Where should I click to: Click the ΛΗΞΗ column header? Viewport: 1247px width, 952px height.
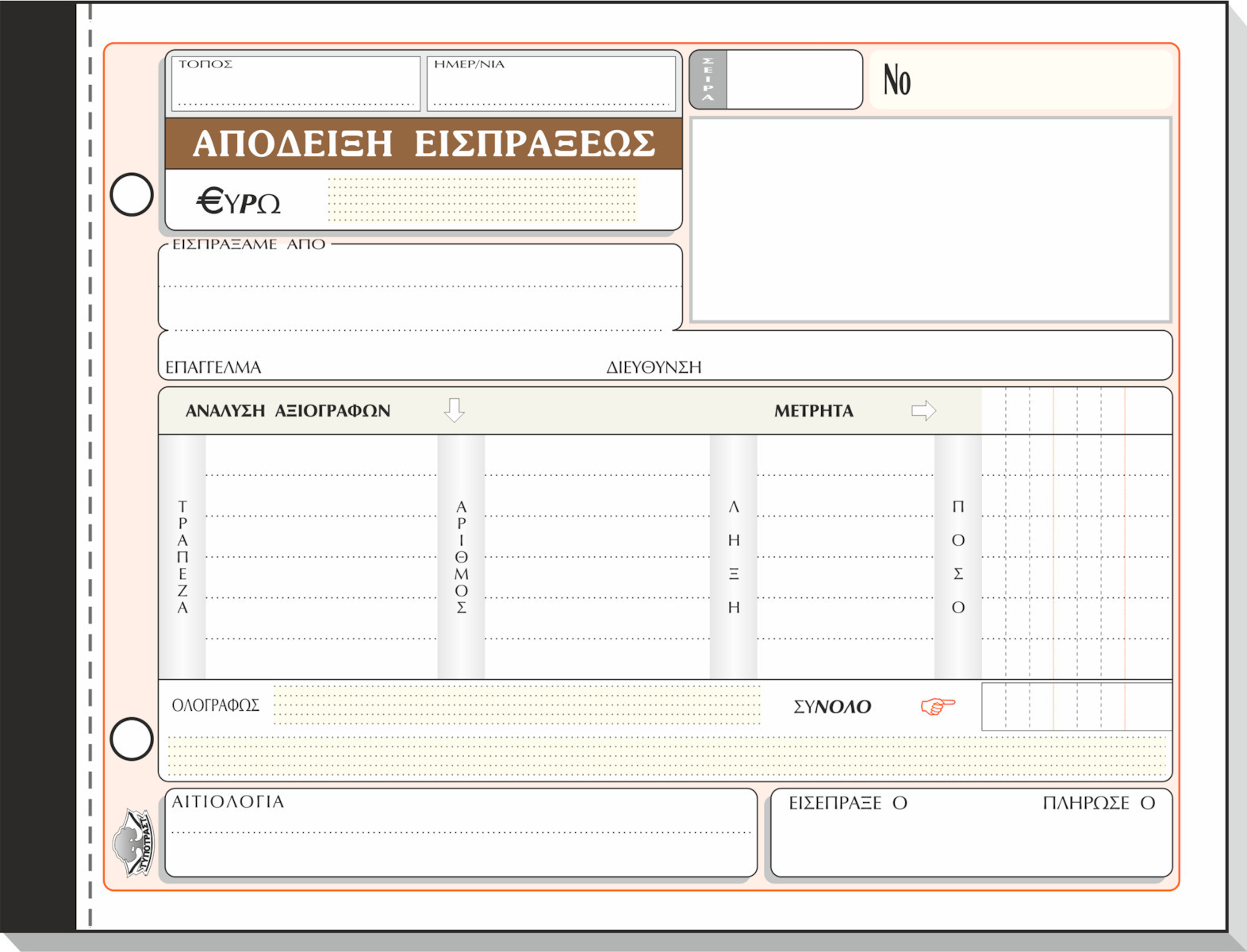point(734,557)
